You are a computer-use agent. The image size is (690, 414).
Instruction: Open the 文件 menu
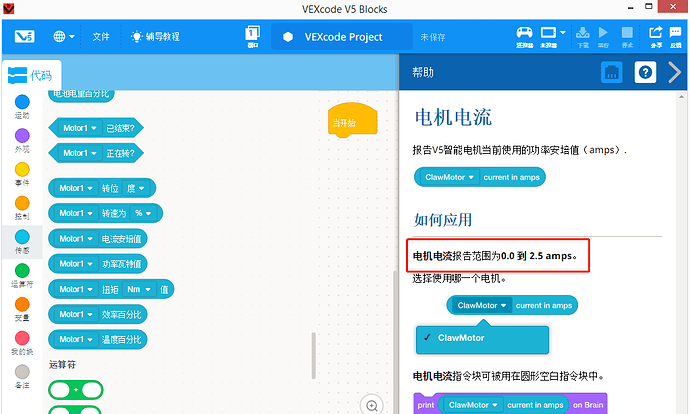pyautogui.click(x=101, y=37)
